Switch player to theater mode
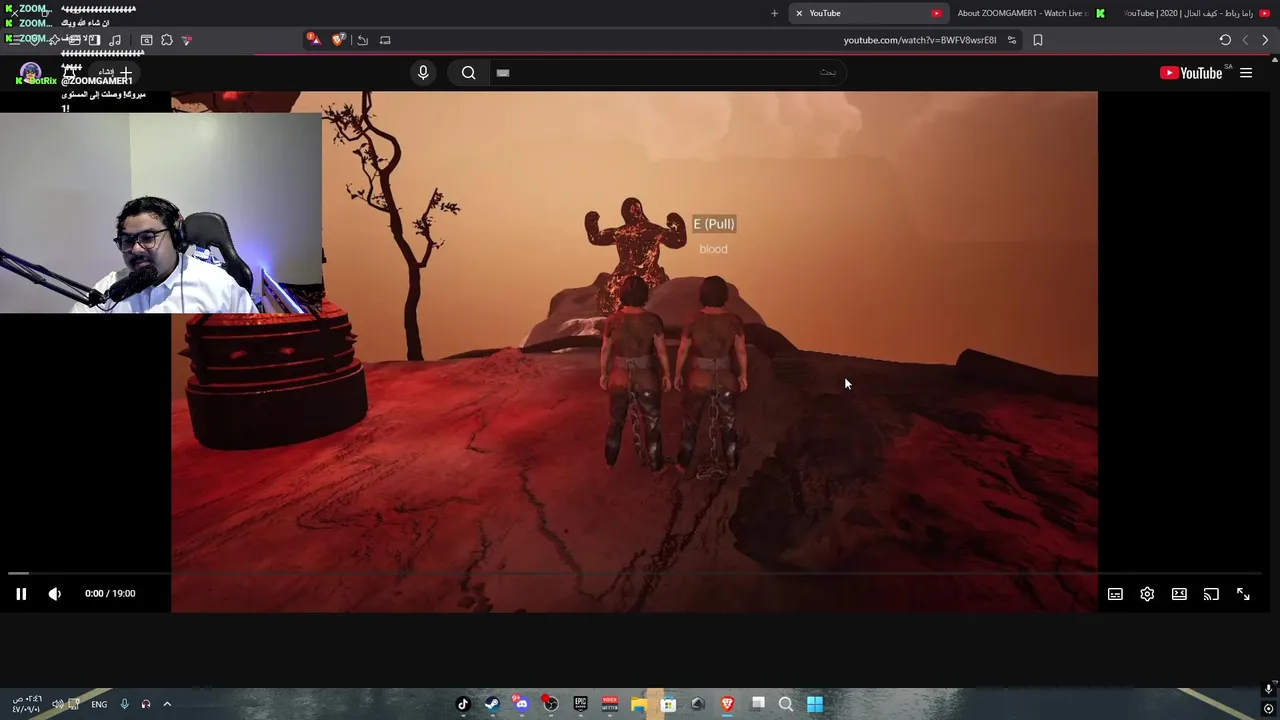The width and height of the screenshot is (1280, 720). pos(1179,594)
